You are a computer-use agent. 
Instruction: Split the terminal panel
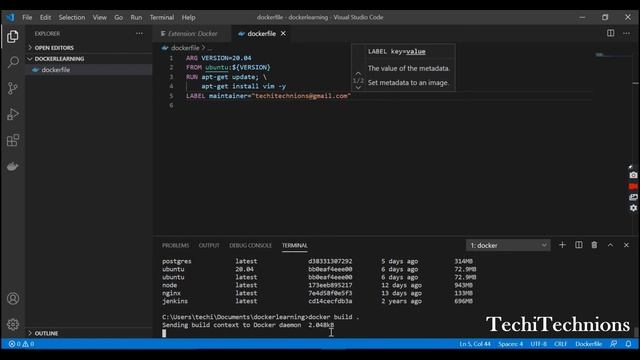(578, 245)
